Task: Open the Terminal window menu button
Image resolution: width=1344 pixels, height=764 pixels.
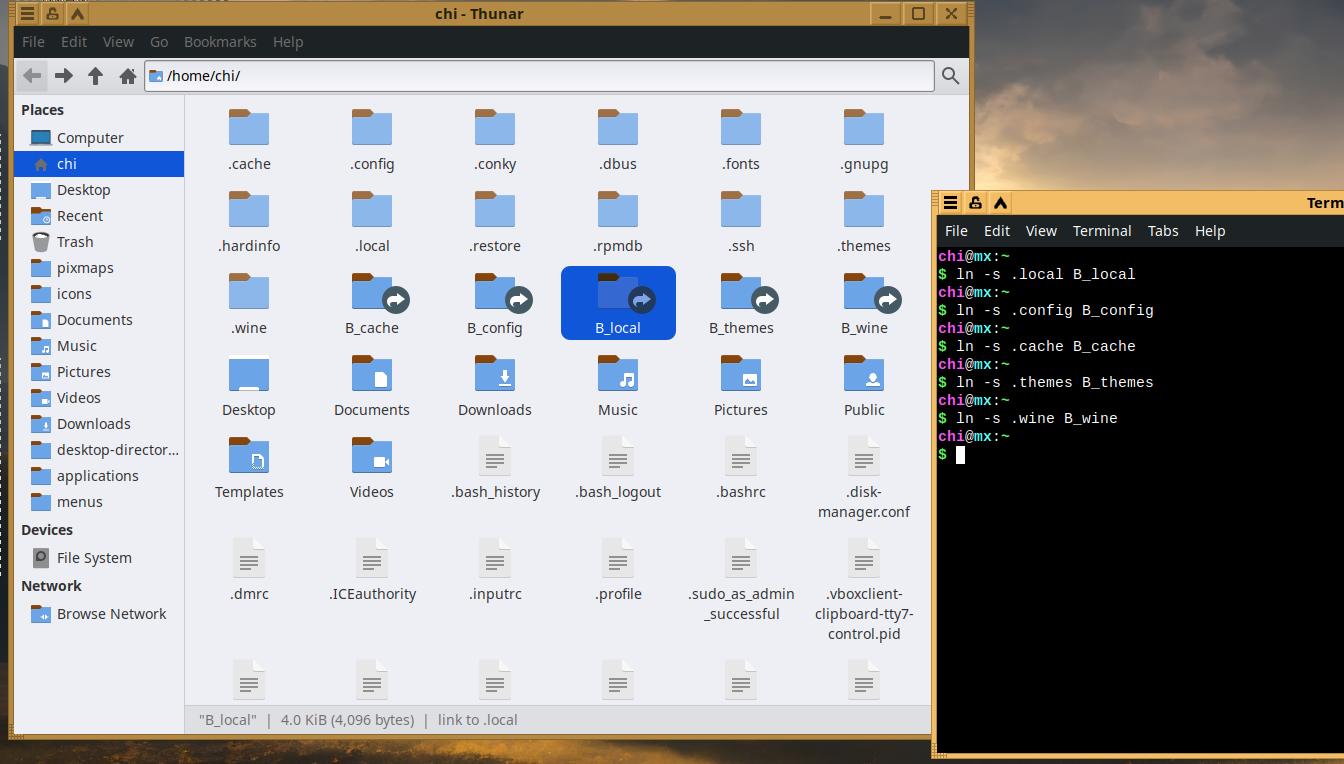Action: [950, 203]
